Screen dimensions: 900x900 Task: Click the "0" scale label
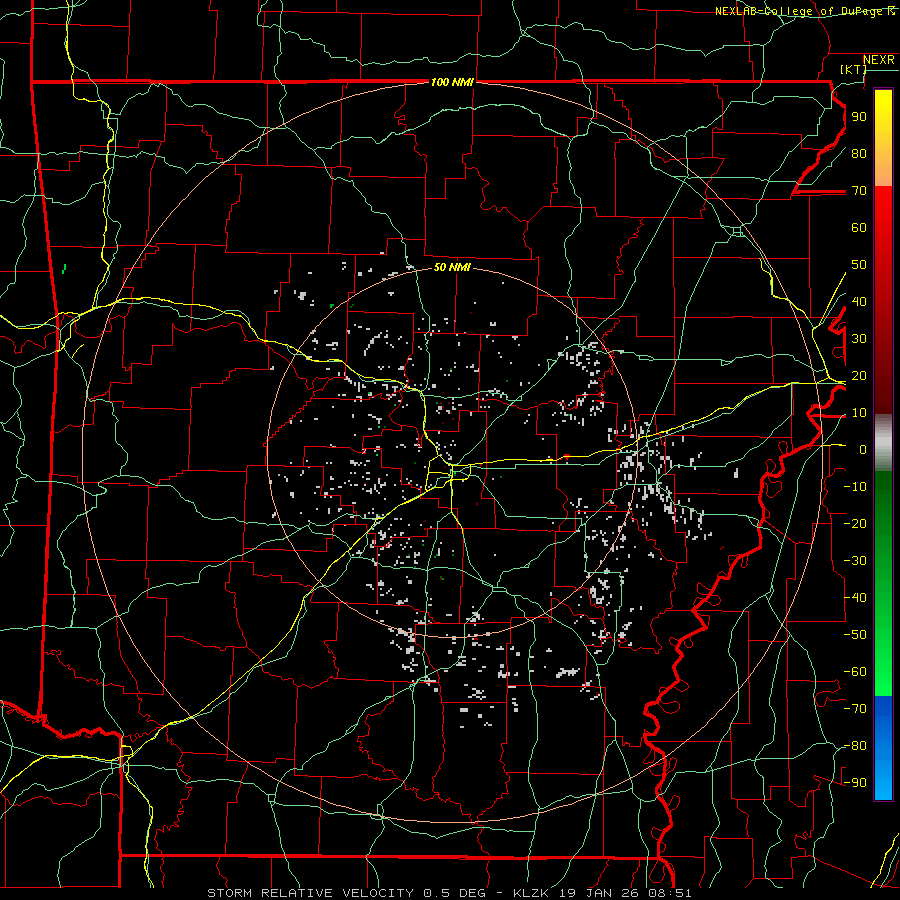point(863,449)
